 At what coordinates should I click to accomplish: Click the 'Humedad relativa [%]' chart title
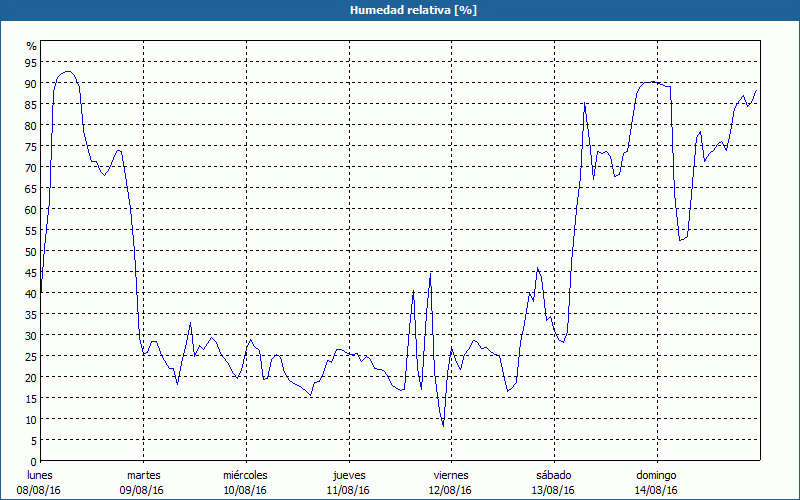tap(399, 10)
